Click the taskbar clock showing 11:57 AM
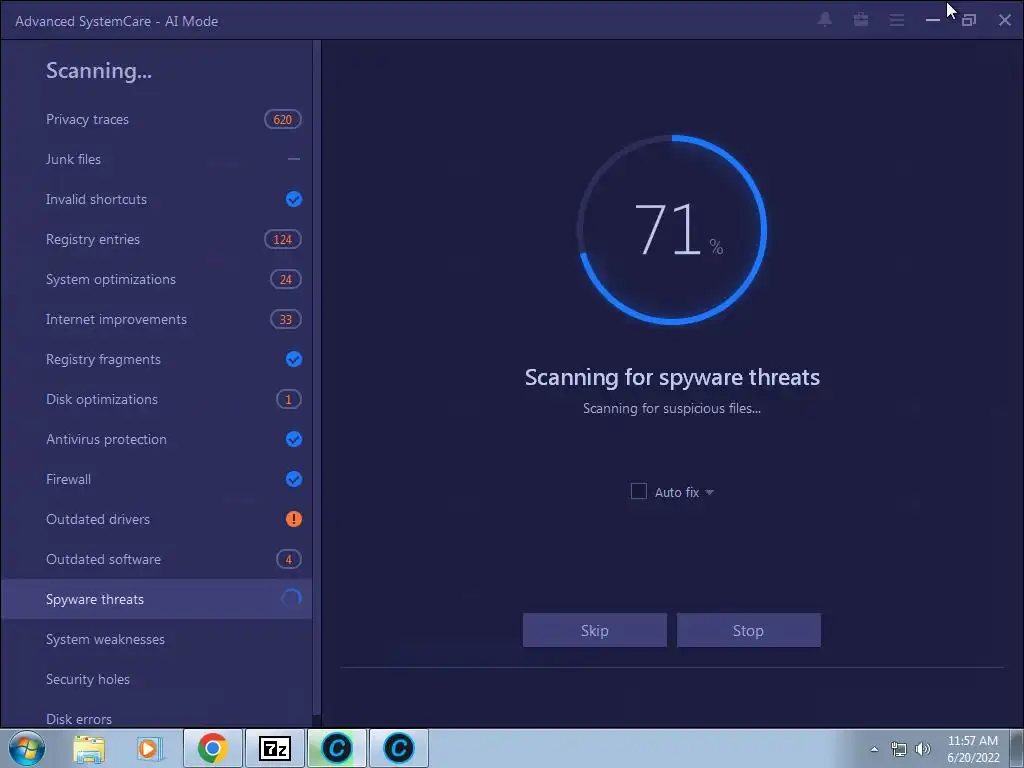 973,749
